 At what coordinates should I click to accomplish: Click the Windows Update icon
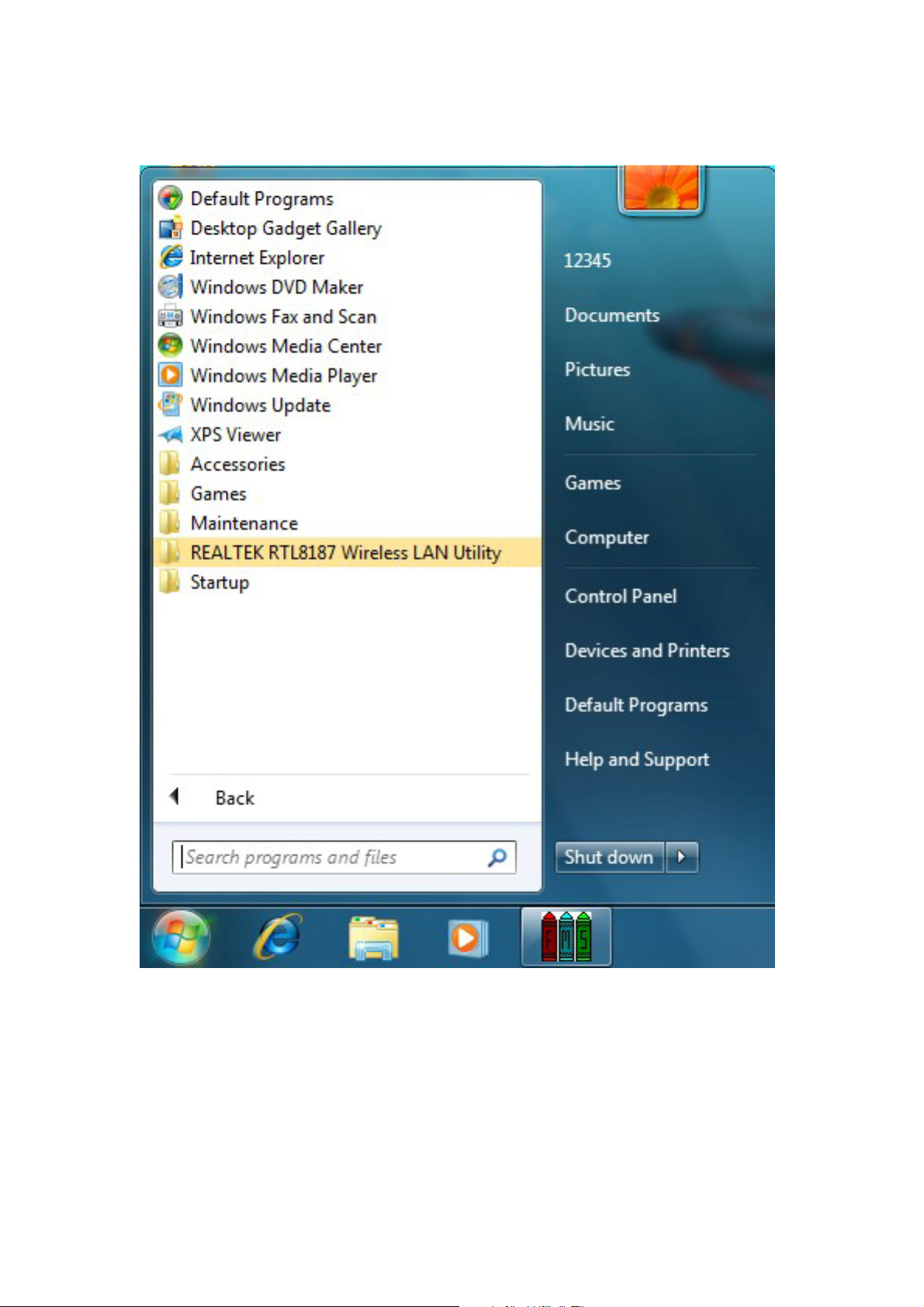[x=171, y=405]
